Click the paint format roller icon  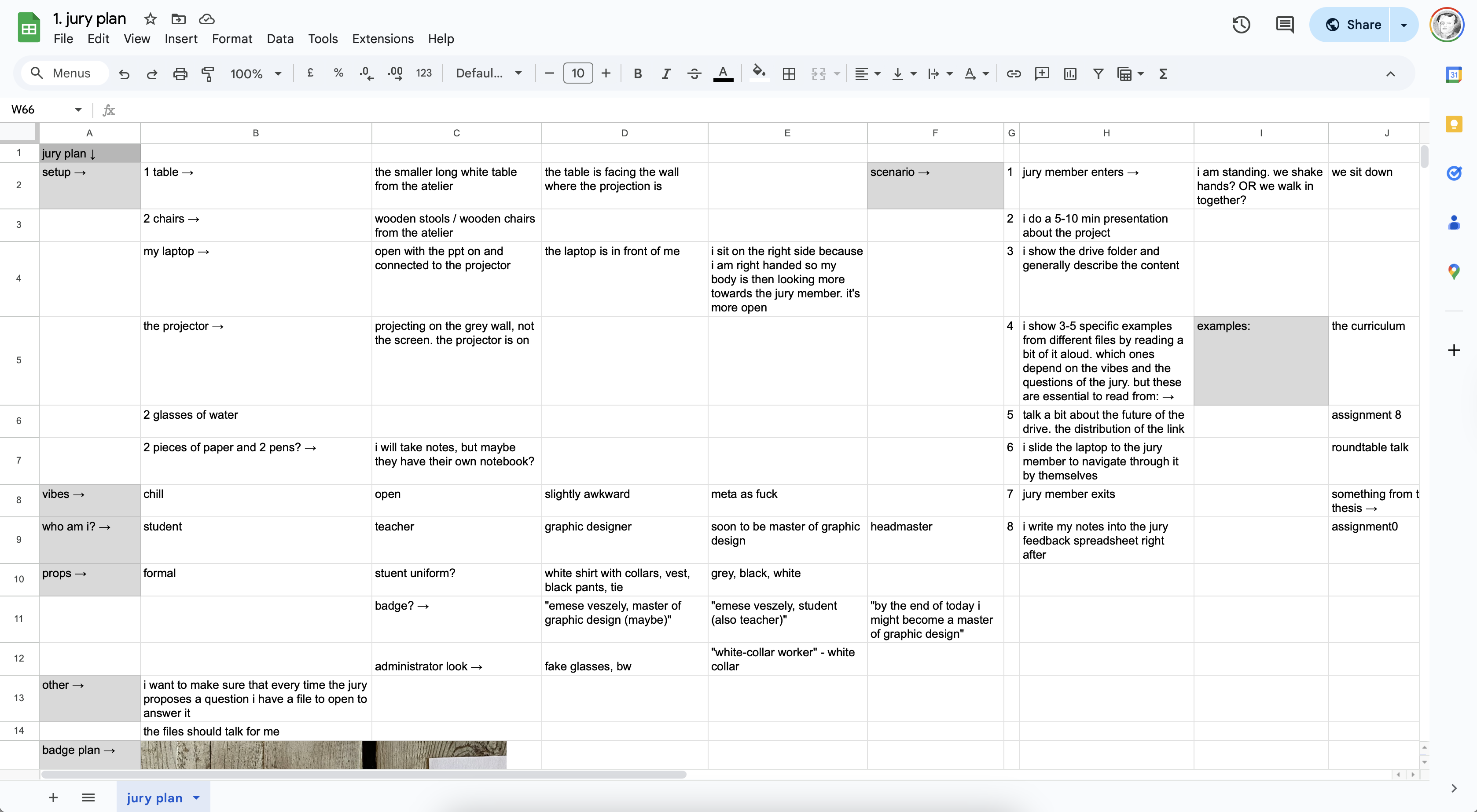click(208, 73)
